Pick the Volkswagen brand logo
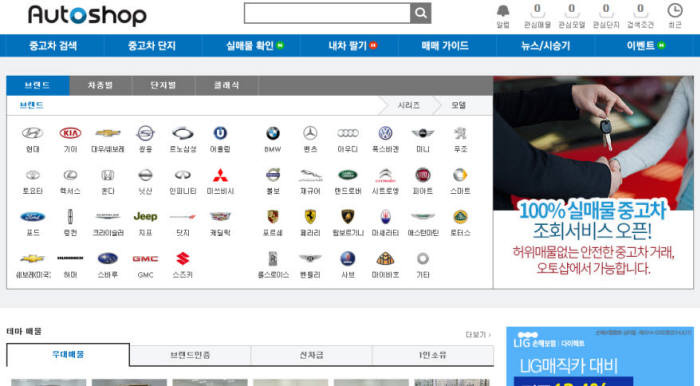The width and height of the screenshot is (700, 386). click(x=385, y=133)
